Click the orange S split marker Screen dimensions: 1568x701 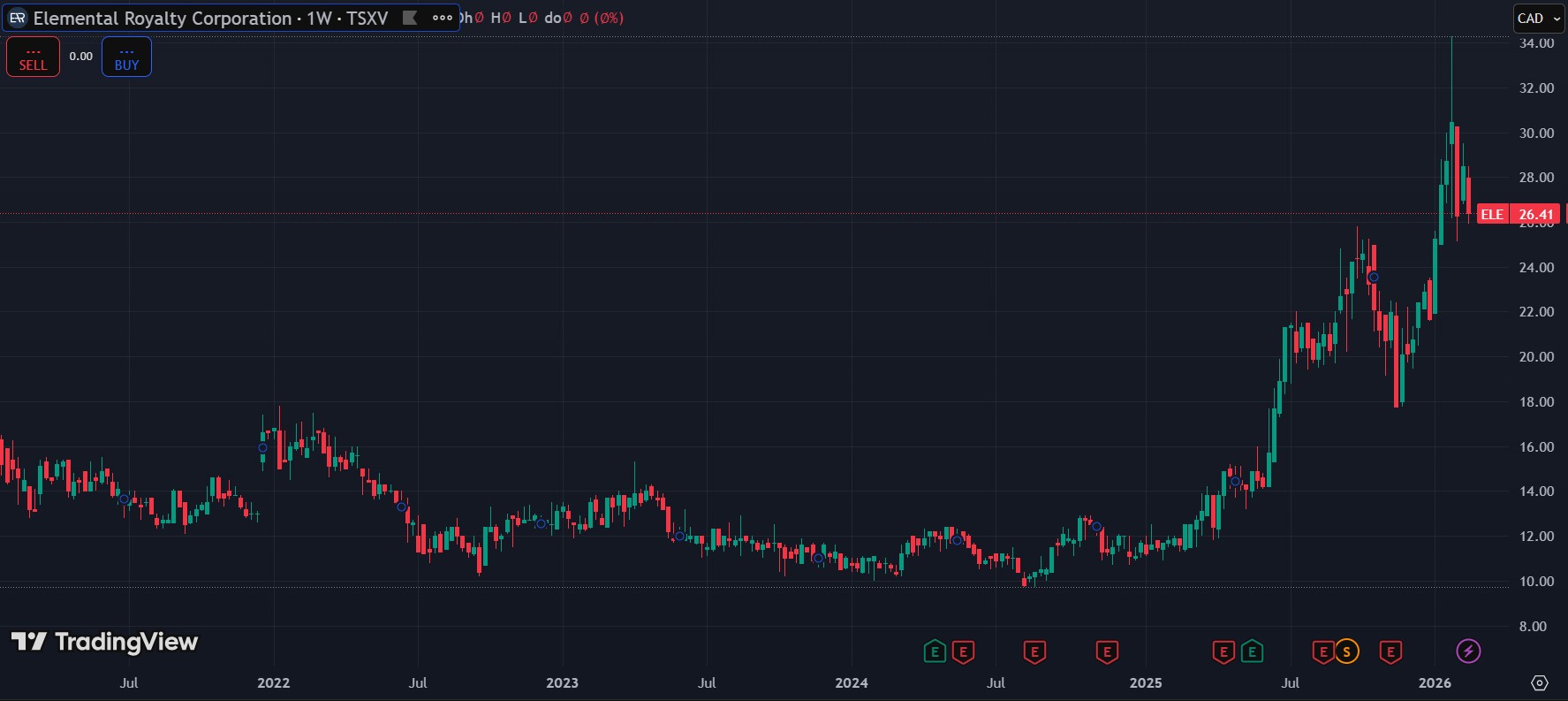[x=1346, y=652]
